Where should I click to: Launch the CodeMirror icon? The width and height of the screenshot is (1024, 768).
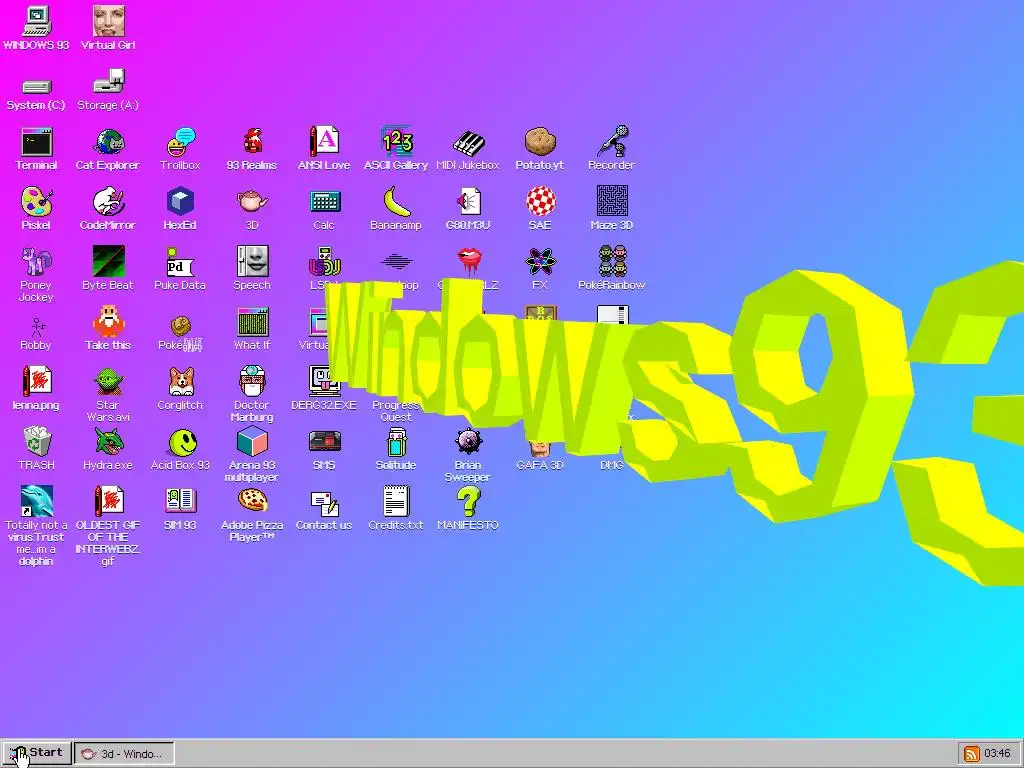pyautogui.click(x=108, y=202)
